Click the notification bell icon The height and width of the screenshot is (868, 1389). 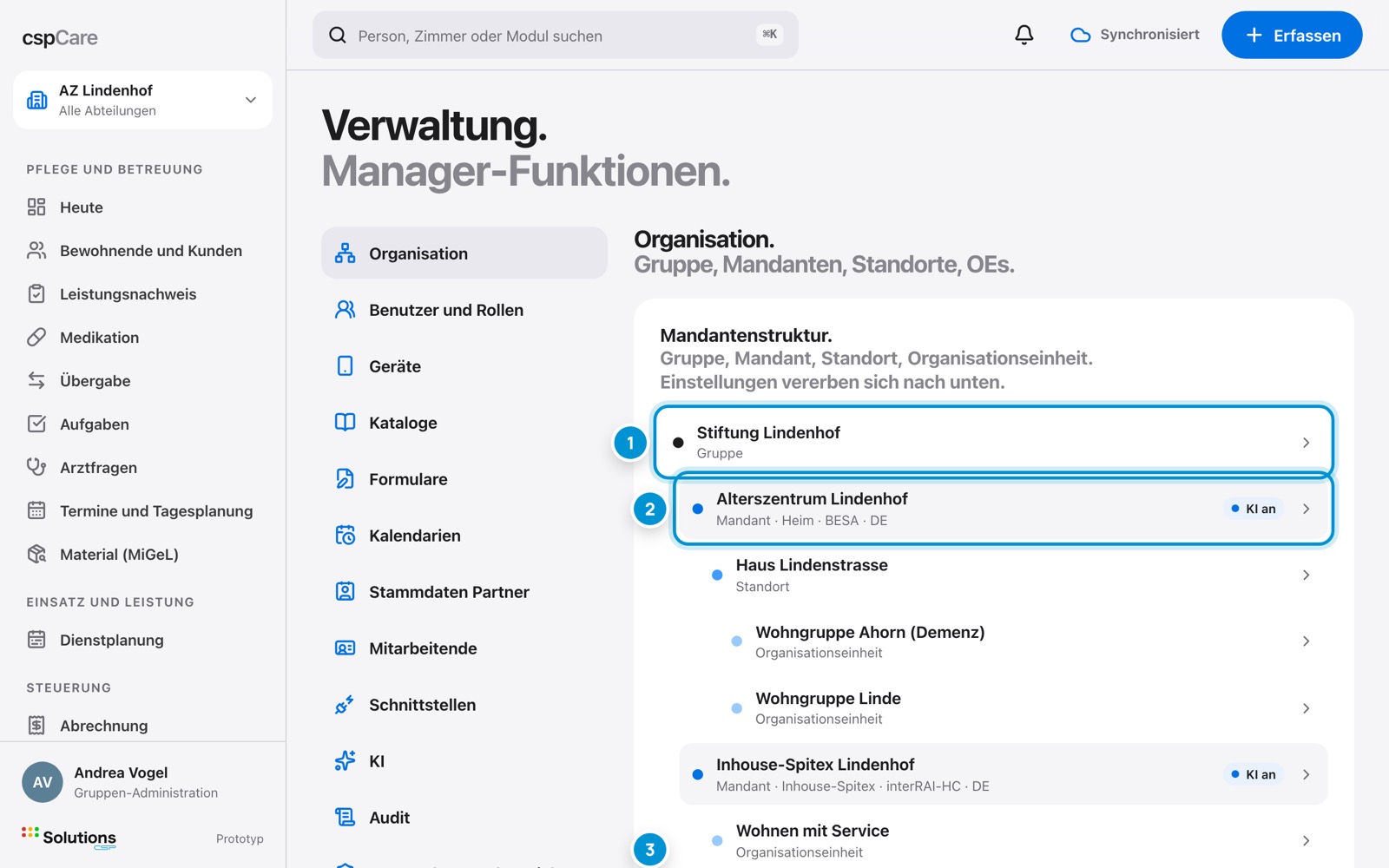pyautogui.click(x=1024, y=35)
